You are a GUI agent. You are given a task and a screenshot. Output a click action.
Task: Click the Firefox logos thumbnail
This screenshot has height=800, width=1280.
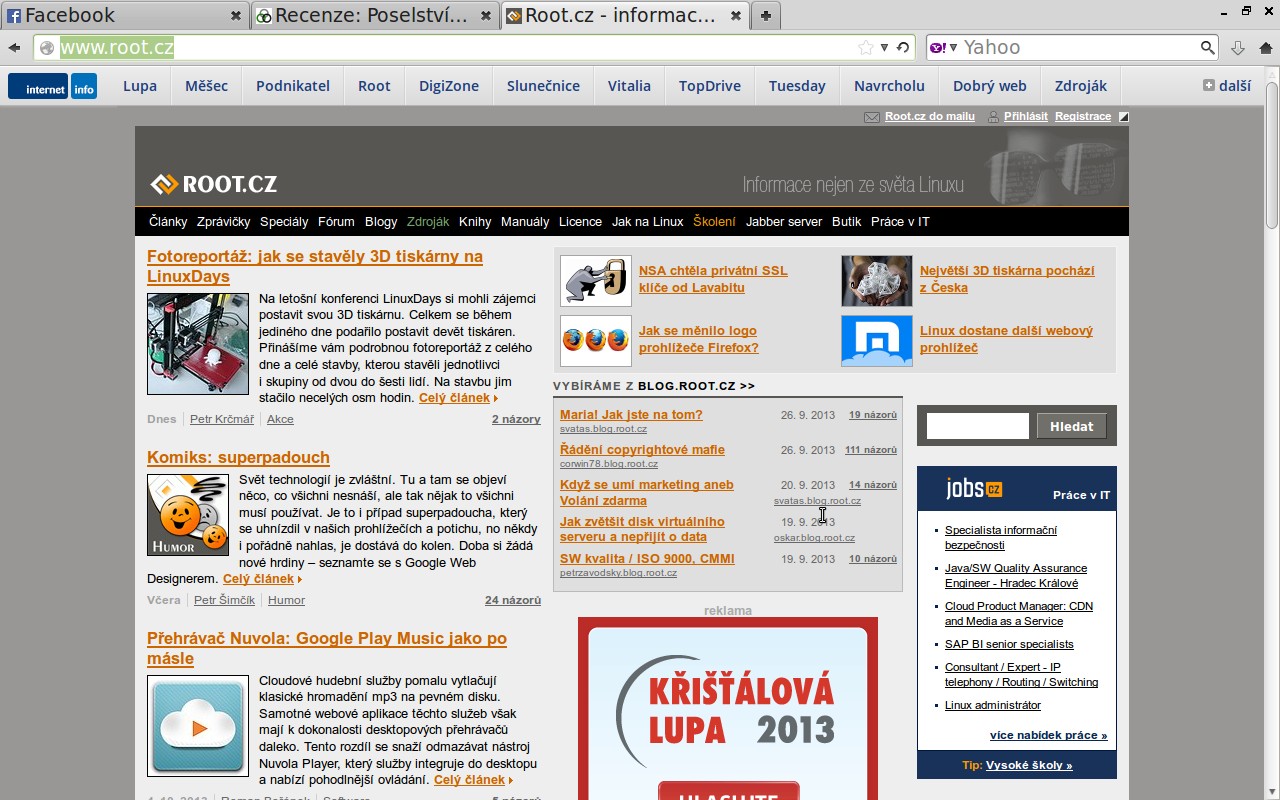[x=596, y=341]
